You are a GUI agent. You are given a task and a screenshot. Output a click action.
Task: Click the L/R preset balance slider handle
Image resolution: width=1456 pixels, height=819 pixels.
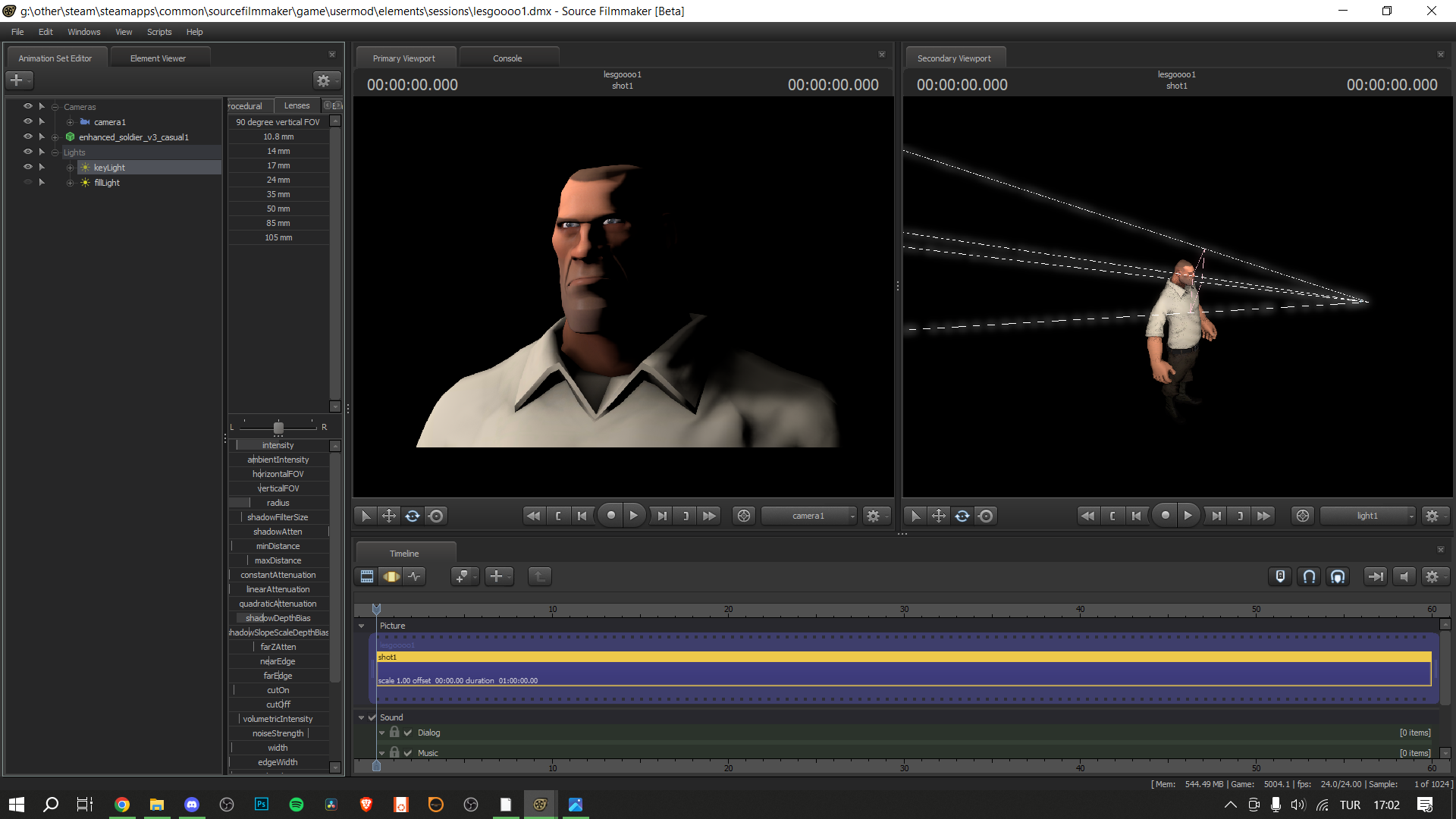[278, 427]
